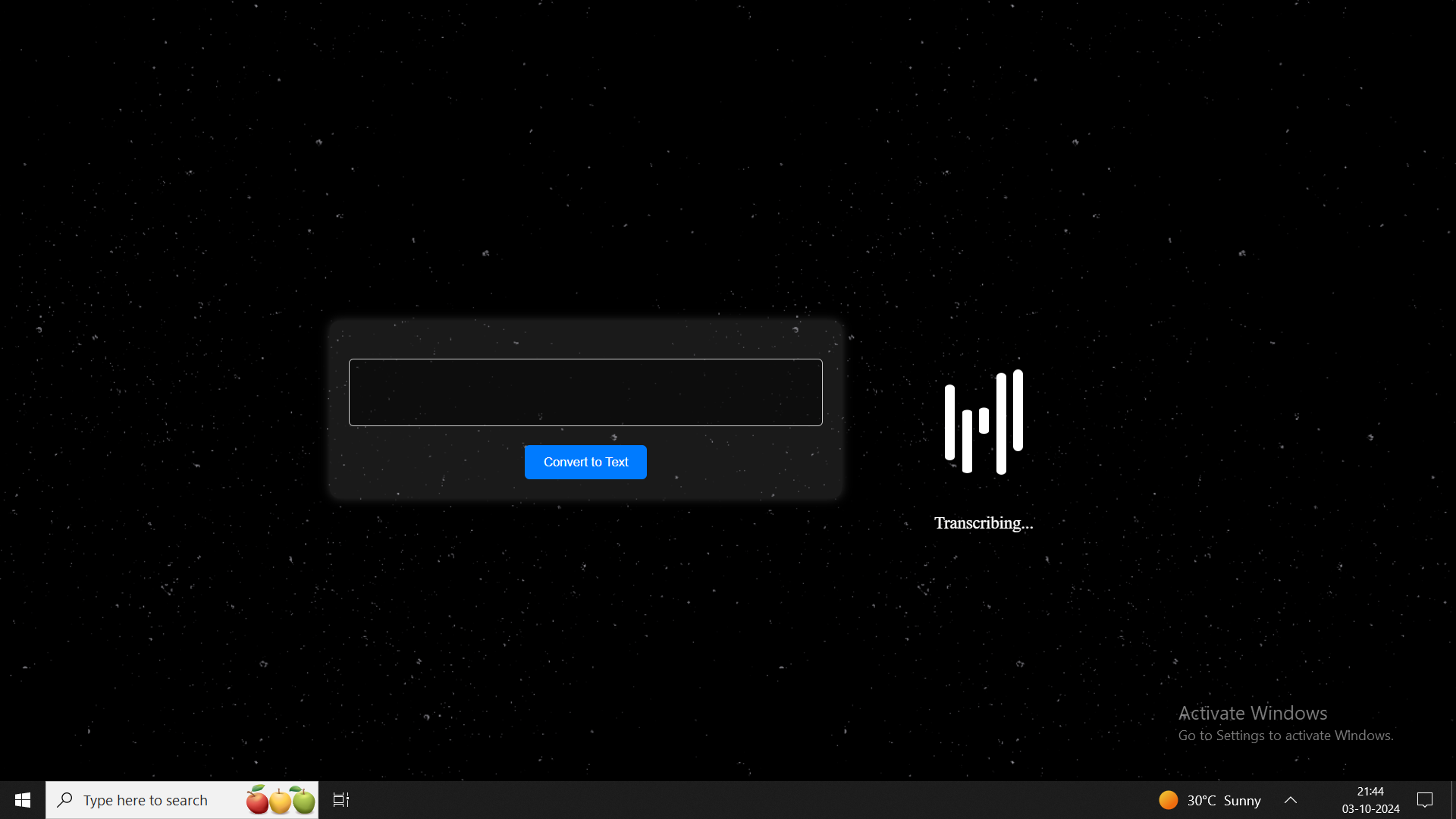1456x819 pixels.
Task: Click the 03-10-2024 date in taskbar
Action: click(x=1370, y=809)
